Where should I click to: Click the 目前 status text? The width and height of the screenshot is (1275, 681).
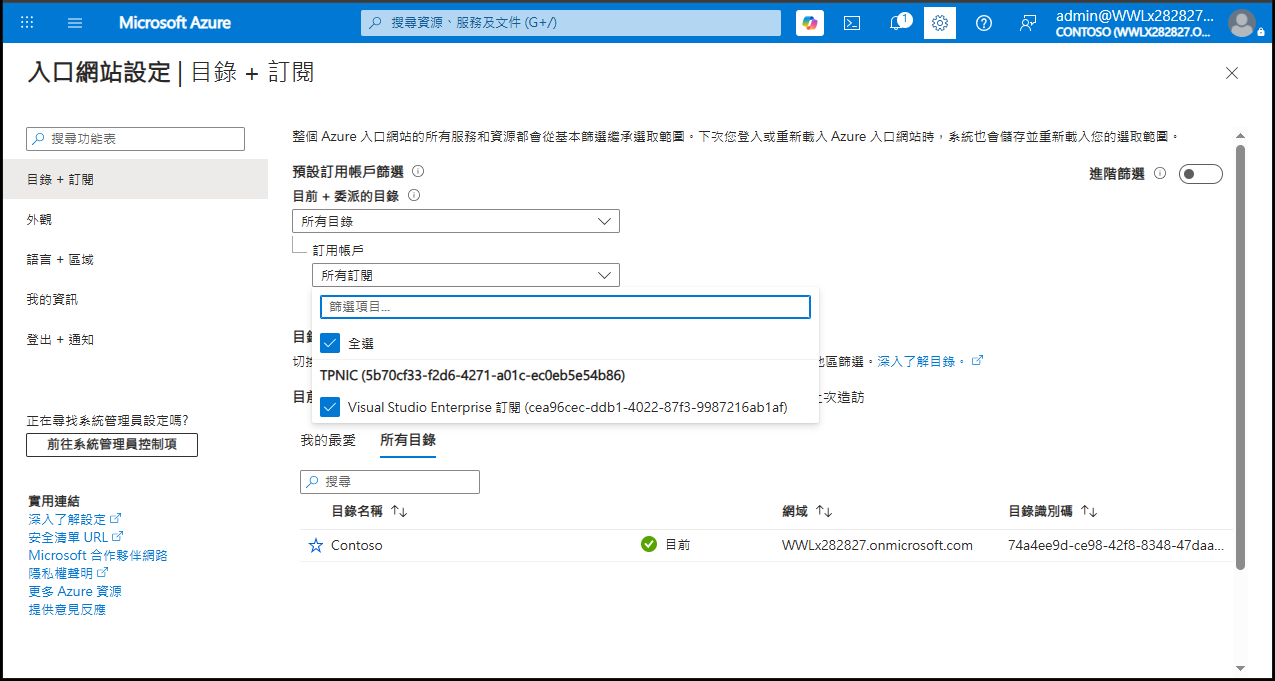click(677, 545)
